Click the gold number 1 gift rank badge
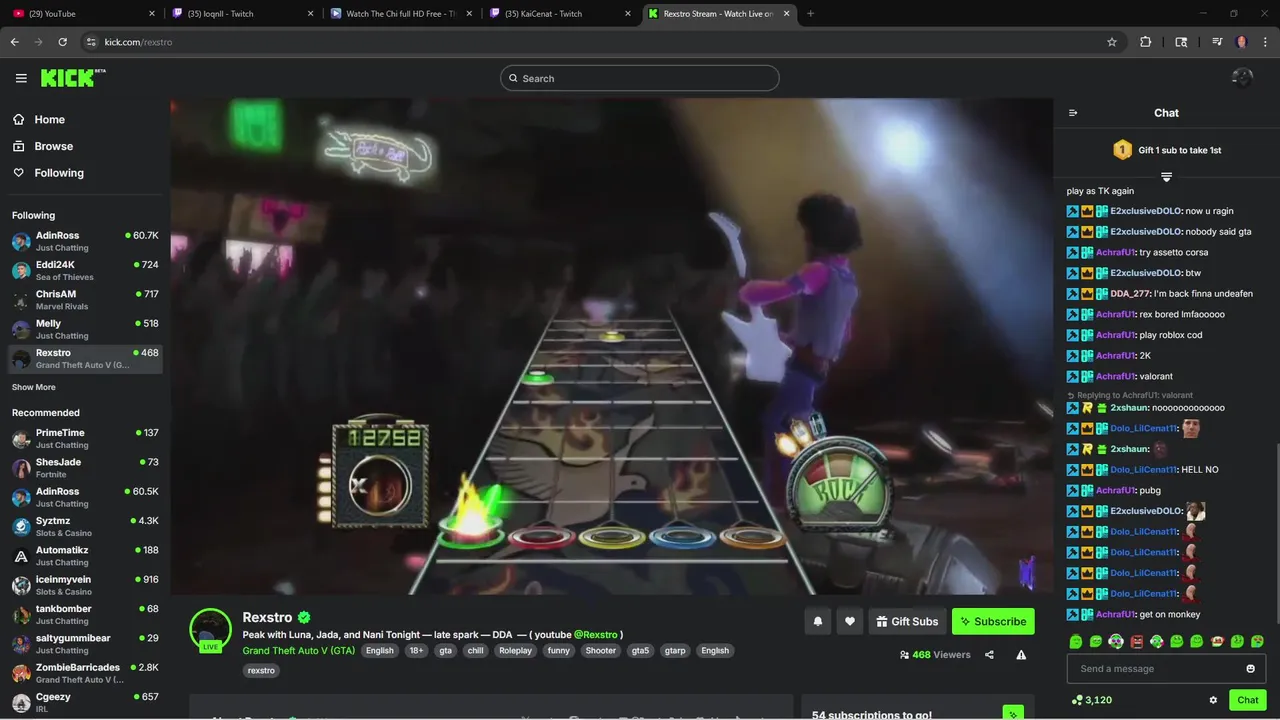 pos(1122,150)
